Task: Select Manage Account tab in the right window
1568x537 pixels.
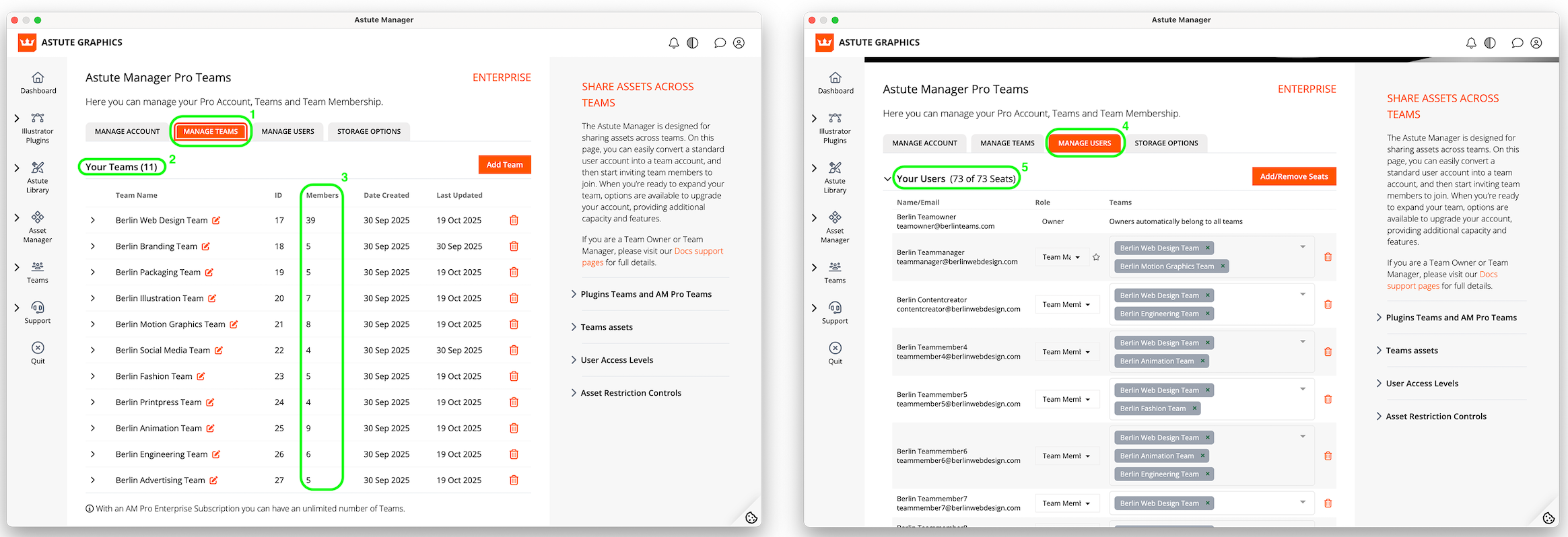Action: tap(924, 143)
